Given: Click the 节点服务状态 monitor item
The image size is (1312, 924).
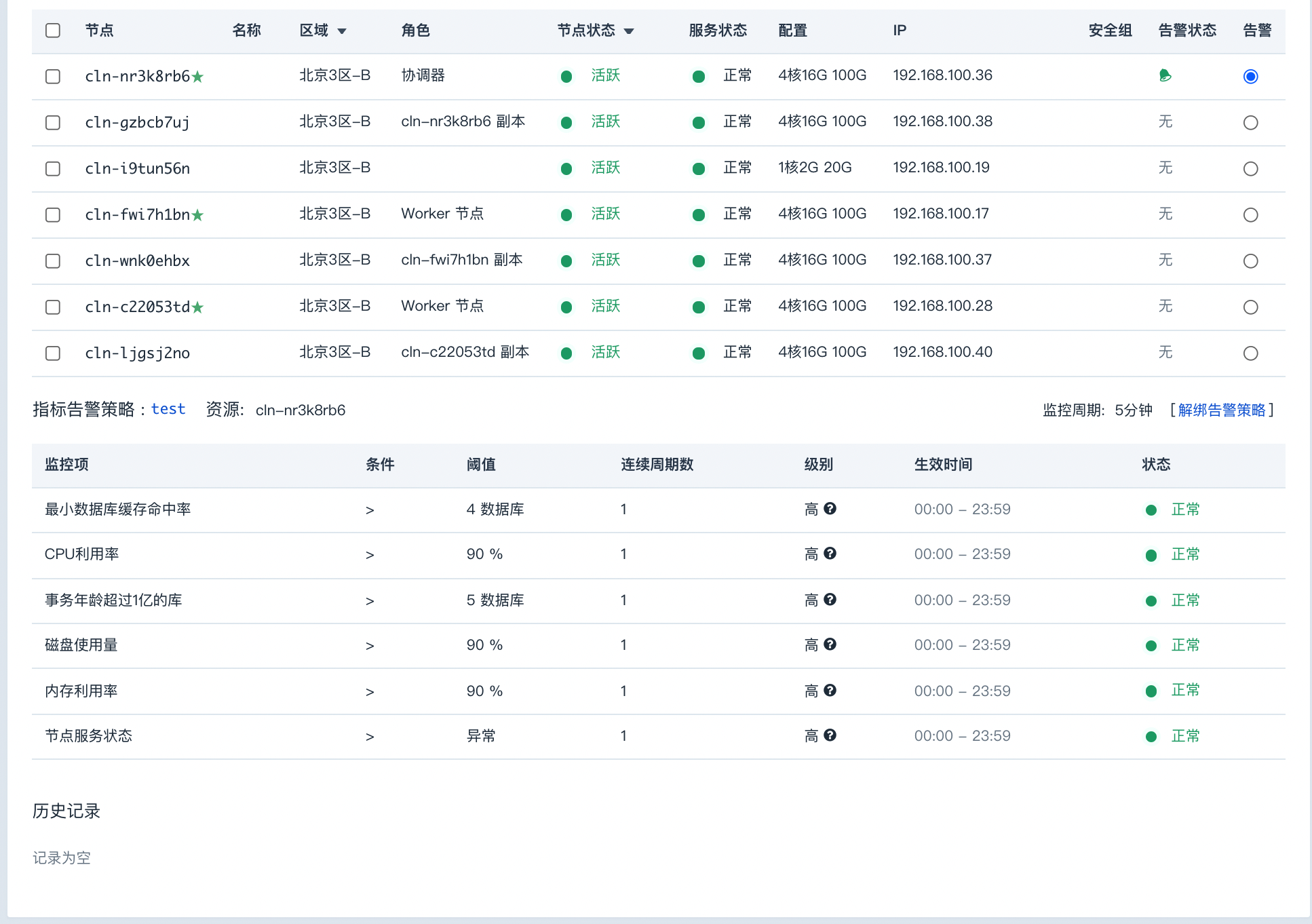Looking at the screenshot, I should point(88,736).
